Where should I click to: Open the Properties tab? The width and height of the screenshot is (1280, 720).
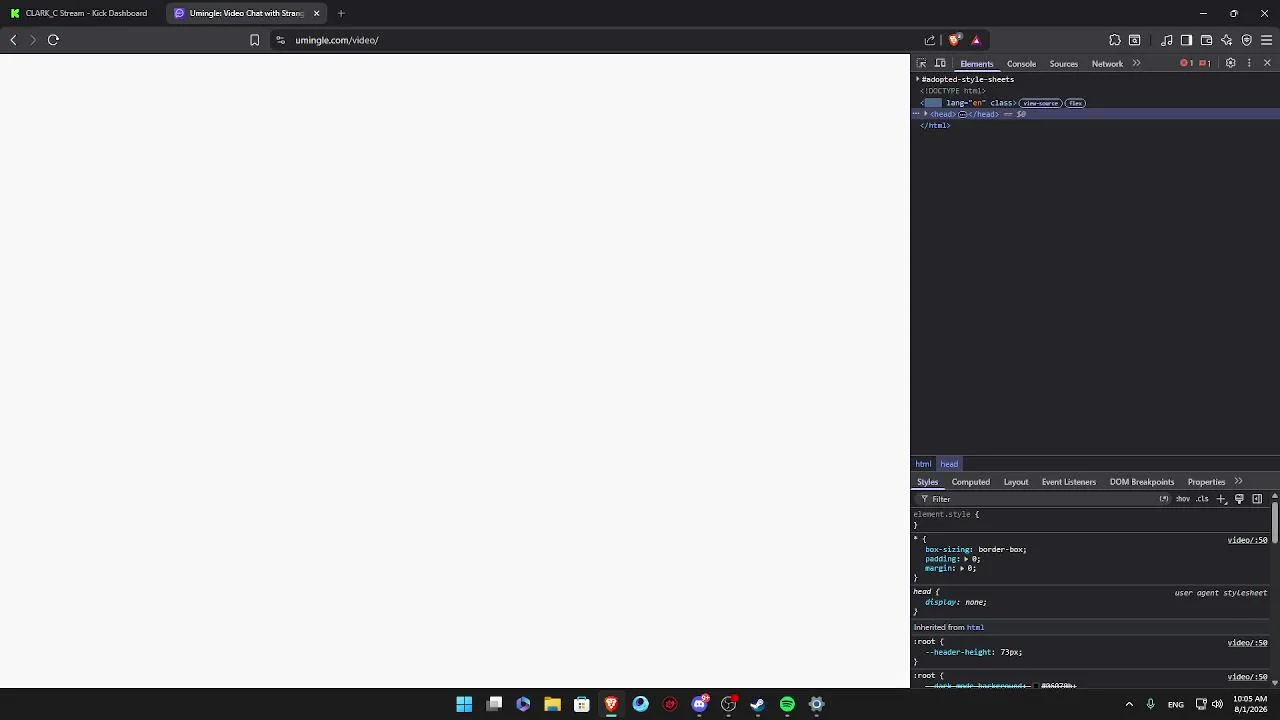(x=1206, y=482)
